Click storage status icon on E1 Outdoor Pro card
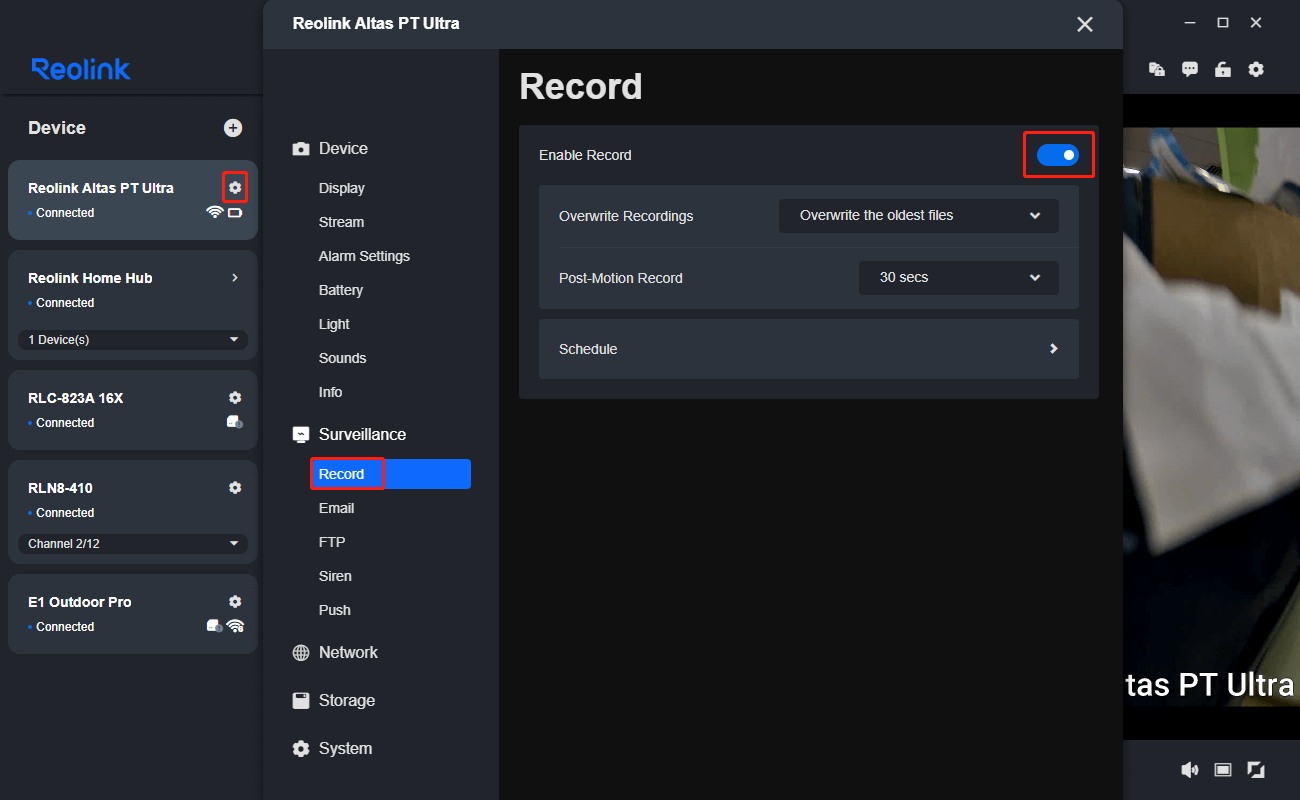This screenshot has width=1300, height=800. click(214, 626)
